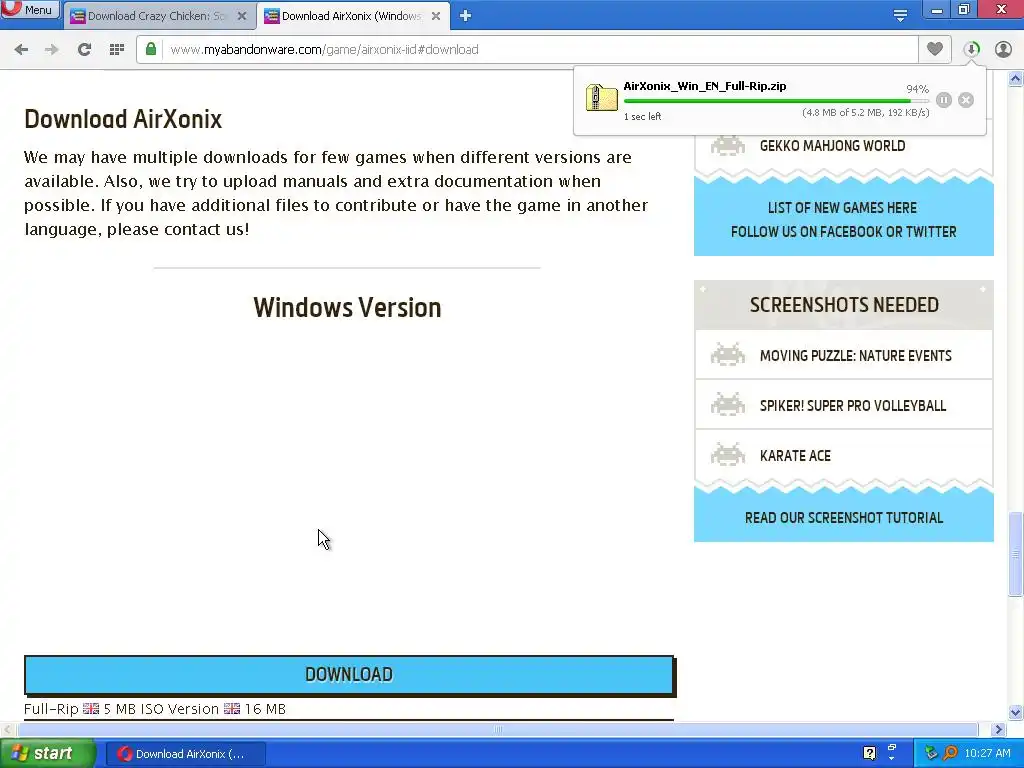Viewport: 1024px width, 768px height.
Task: Open Karate Ace game link
Action: coord(795,456)
